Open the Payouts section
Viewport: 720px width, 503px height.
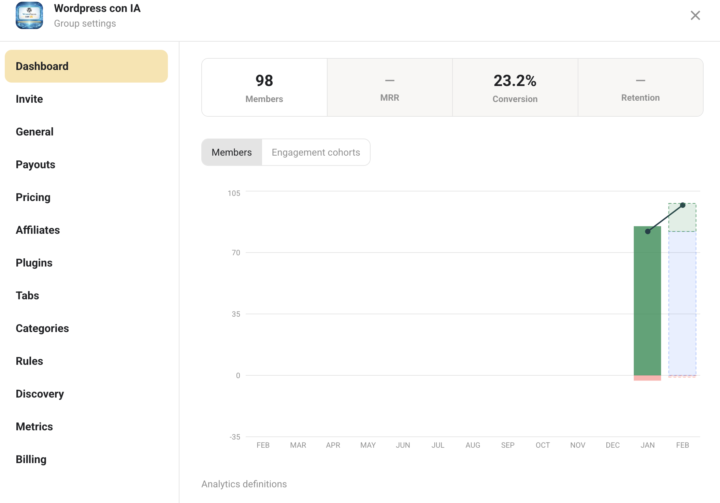pyautogui.click(x=35, y=165)
